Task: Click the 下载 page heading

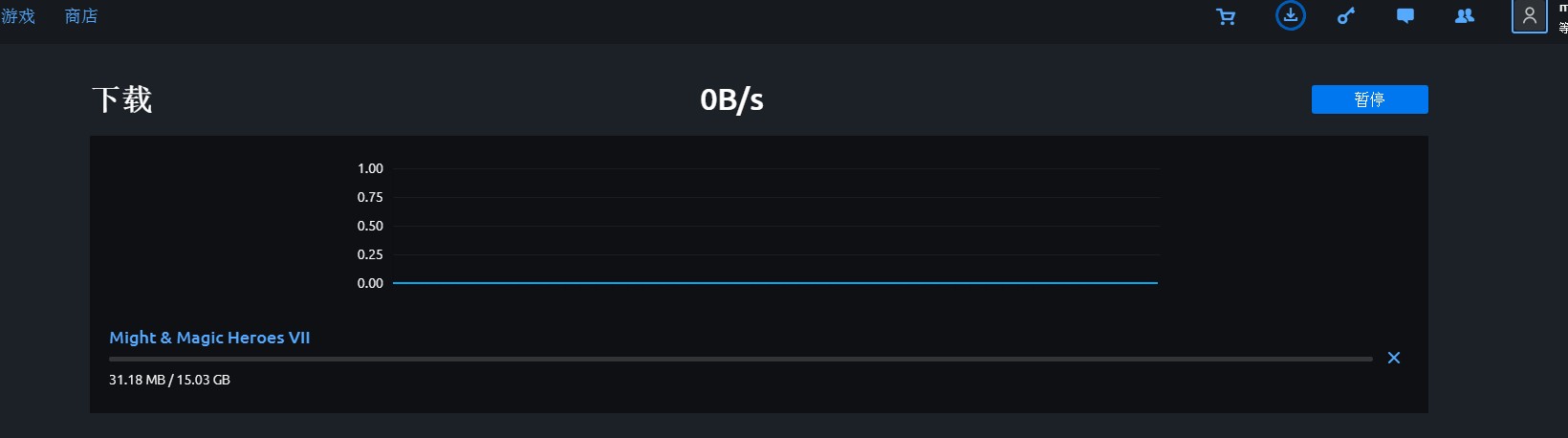Action: 121,99
